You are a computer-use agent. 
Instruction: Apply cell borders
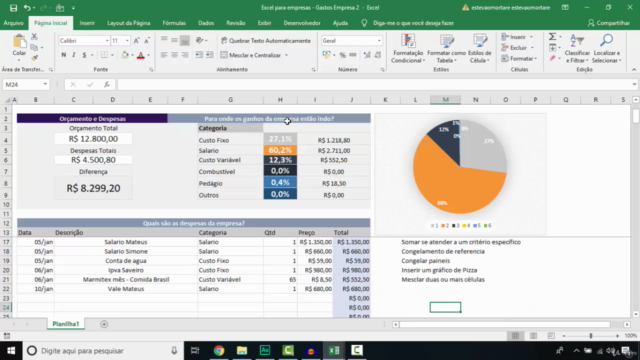[104, 55]
